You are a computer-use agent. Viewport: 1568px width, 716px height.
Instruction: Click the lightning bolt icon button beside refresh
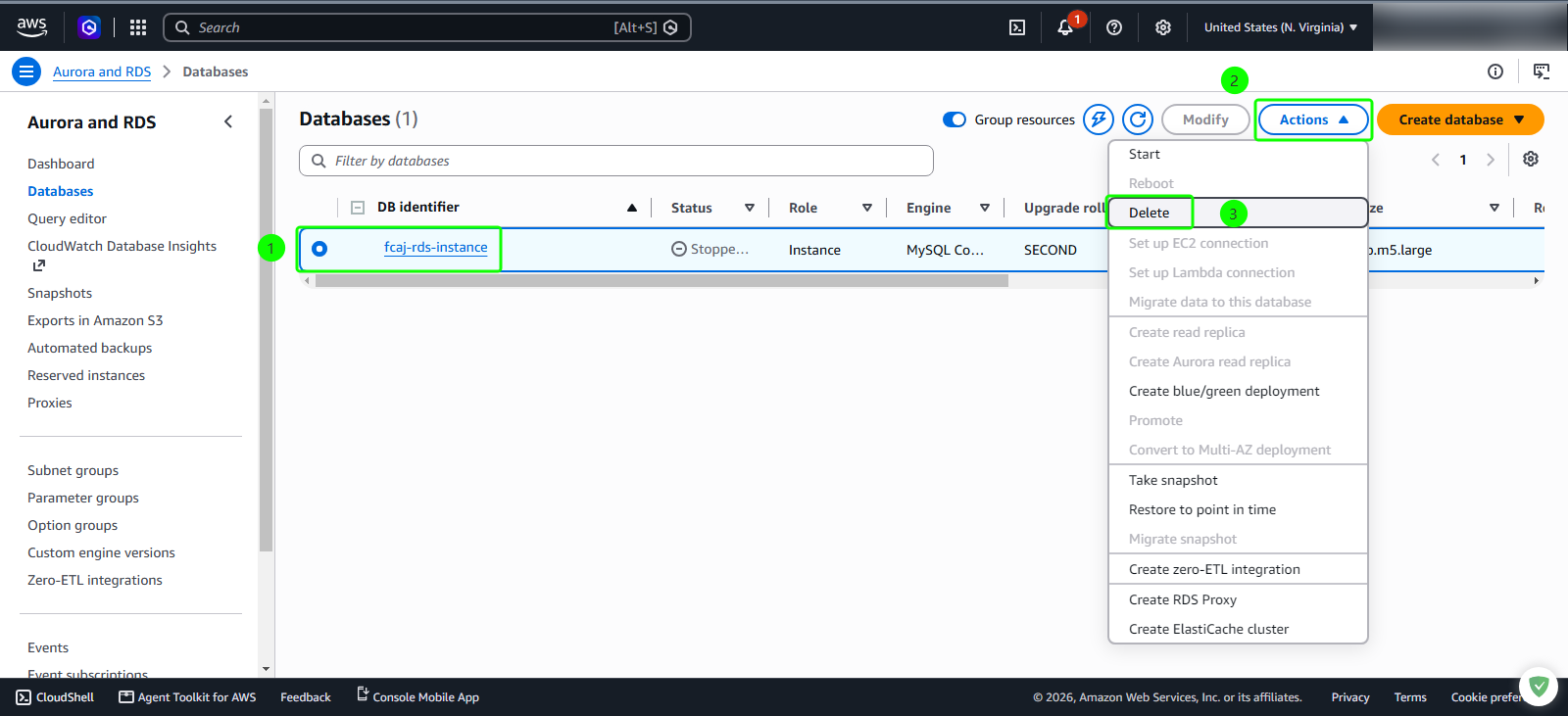[1099, 119]
